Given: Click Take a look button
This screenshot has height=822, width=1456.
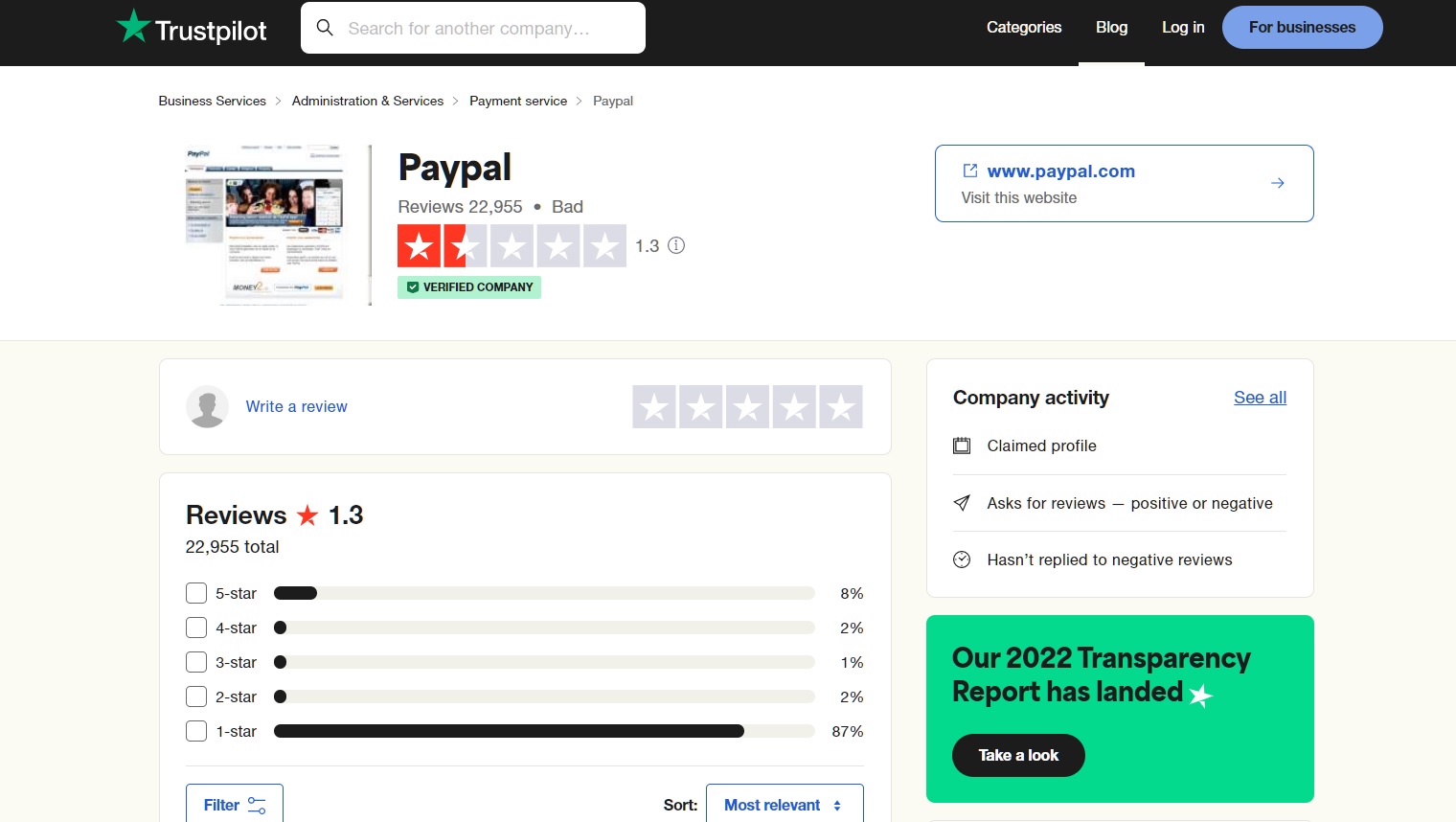Looking at the screenshot, I should point(1018,755).
